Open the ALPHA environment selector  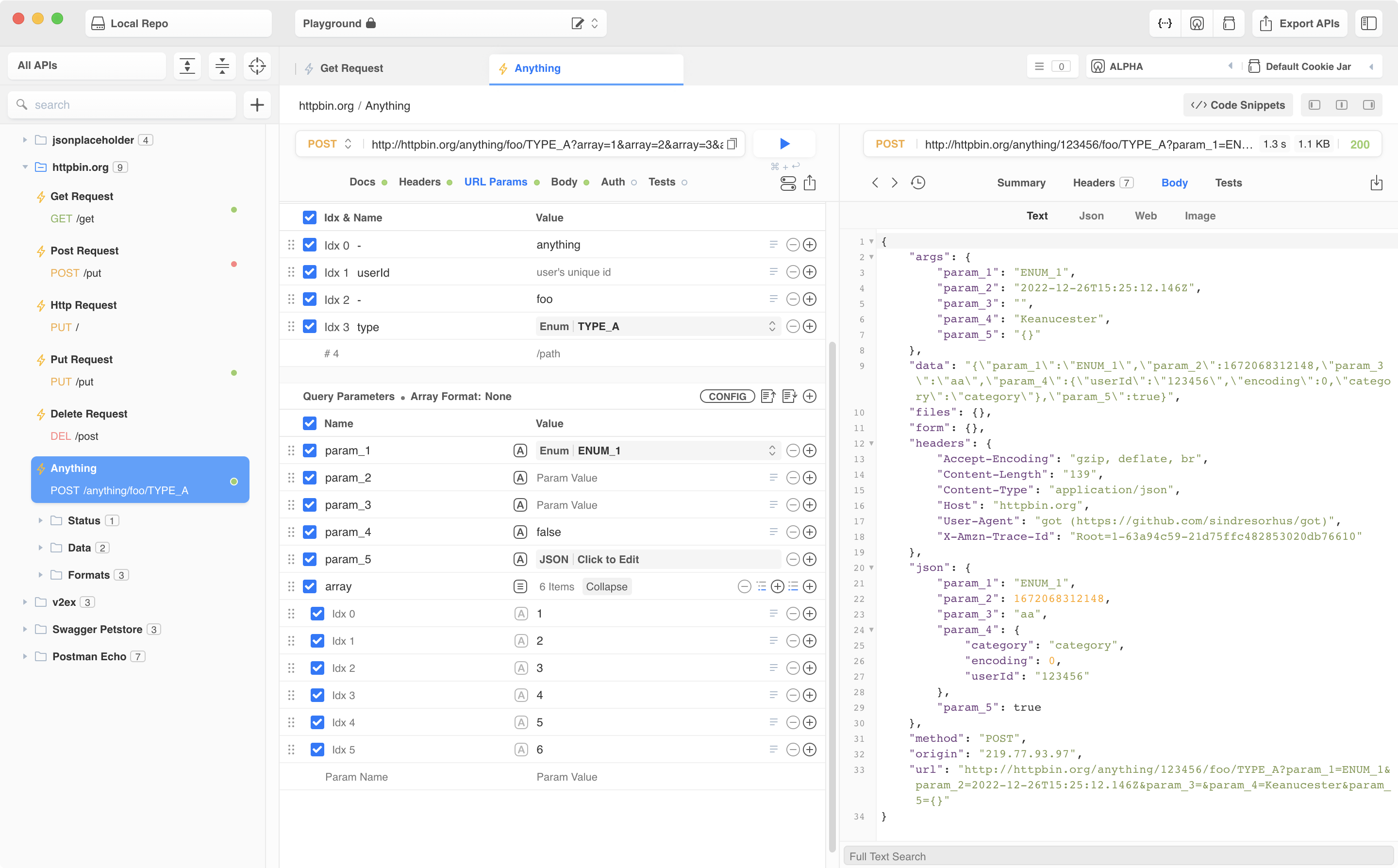[1162, 67]
